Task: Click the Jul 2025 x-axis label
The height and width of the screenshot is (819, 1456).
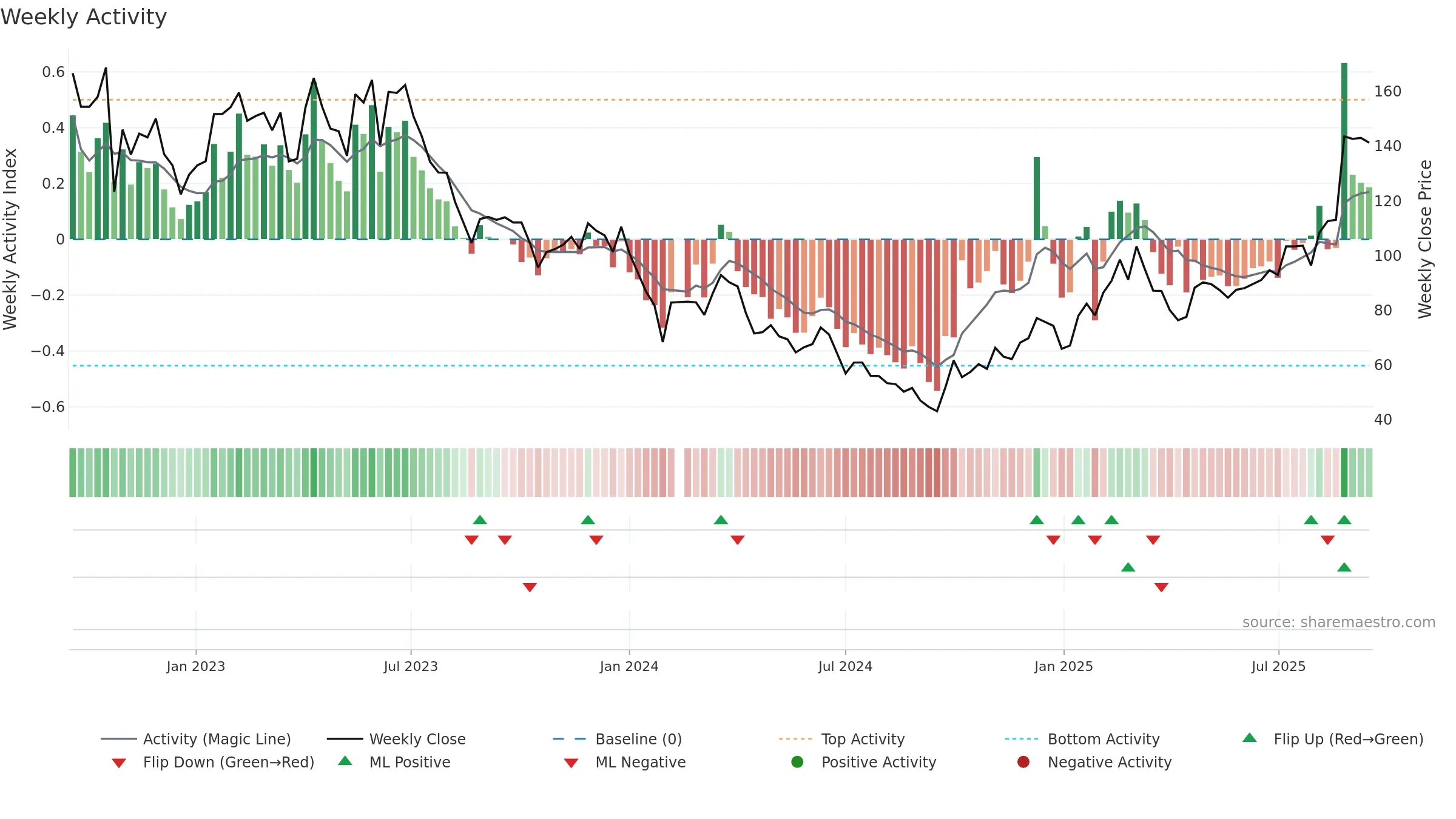Action: [x=1278, y=666]
